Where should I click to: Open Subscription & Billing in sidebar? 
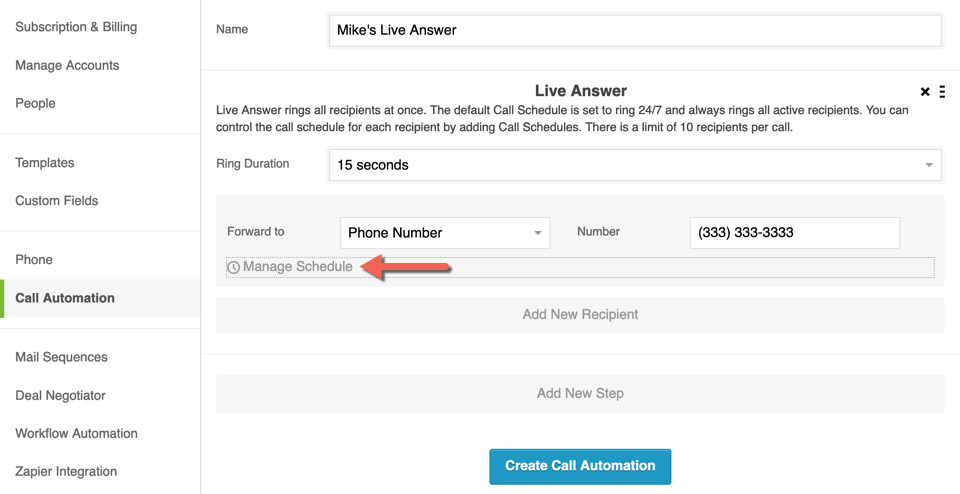(76, 27)
